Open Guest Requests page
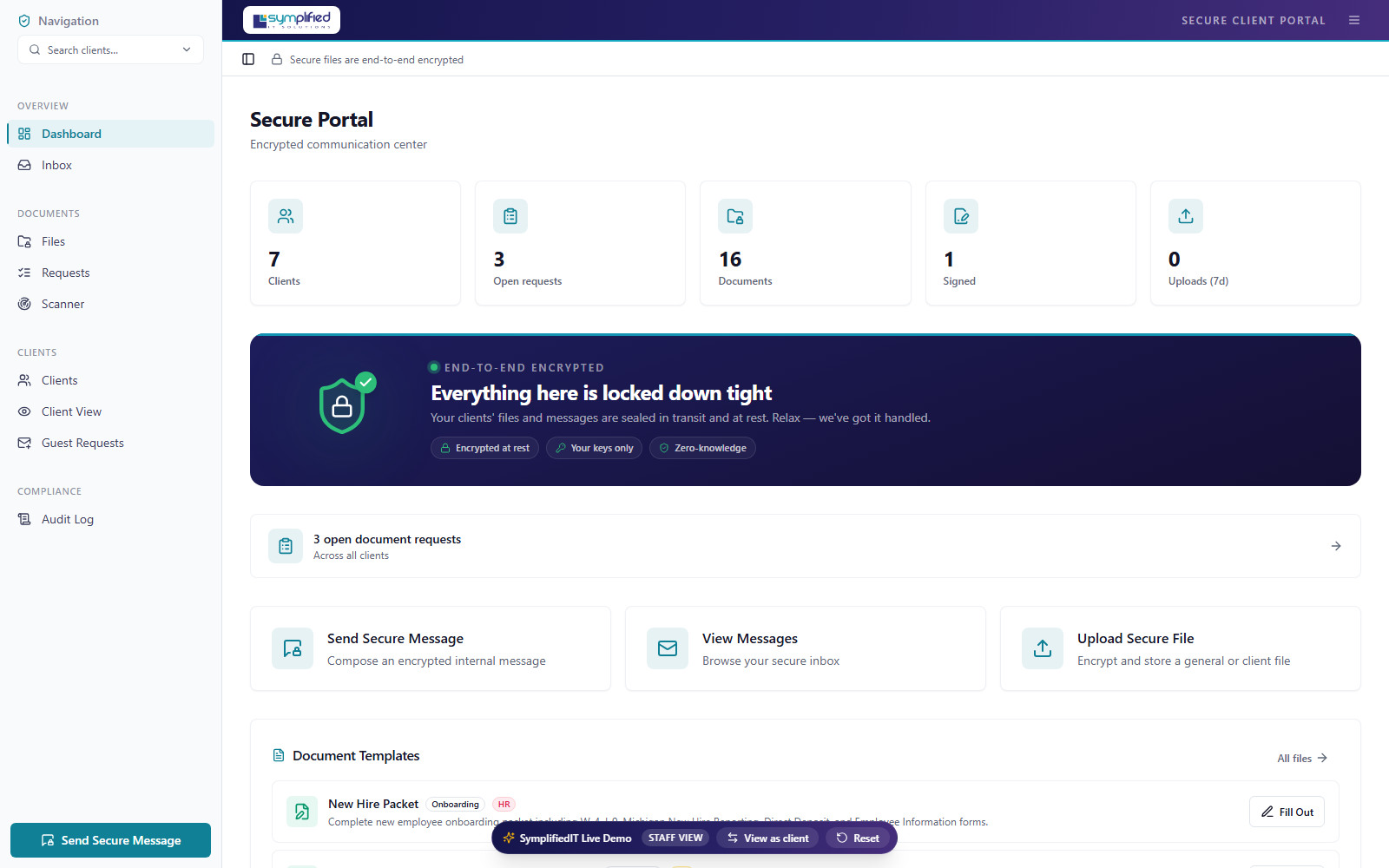Image resolution: width=1389 pixels, height=868 pixels. pyautogui.click(x=111, y=443)
